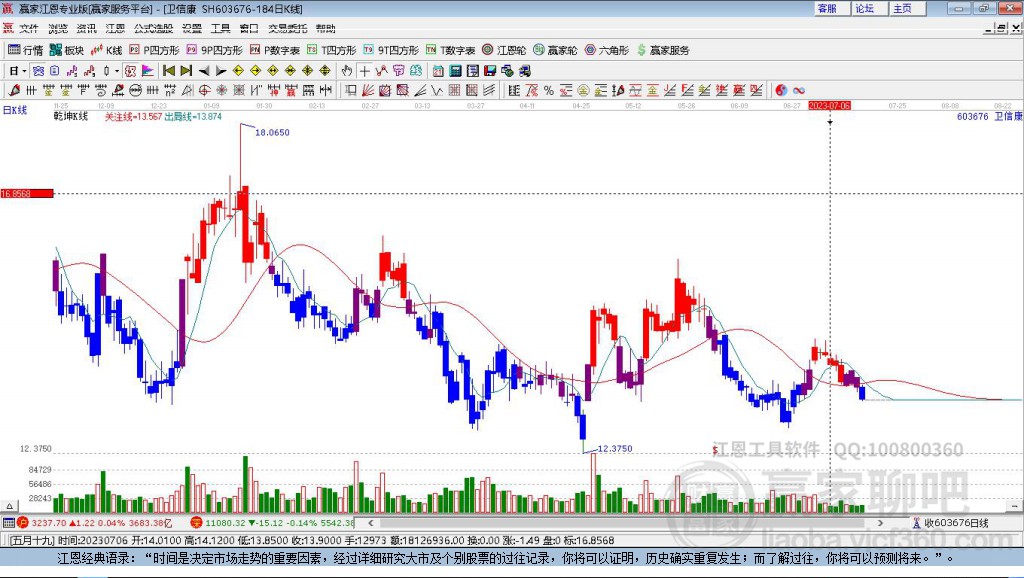Open the 公式选股 menu

[x=153, y=28]
